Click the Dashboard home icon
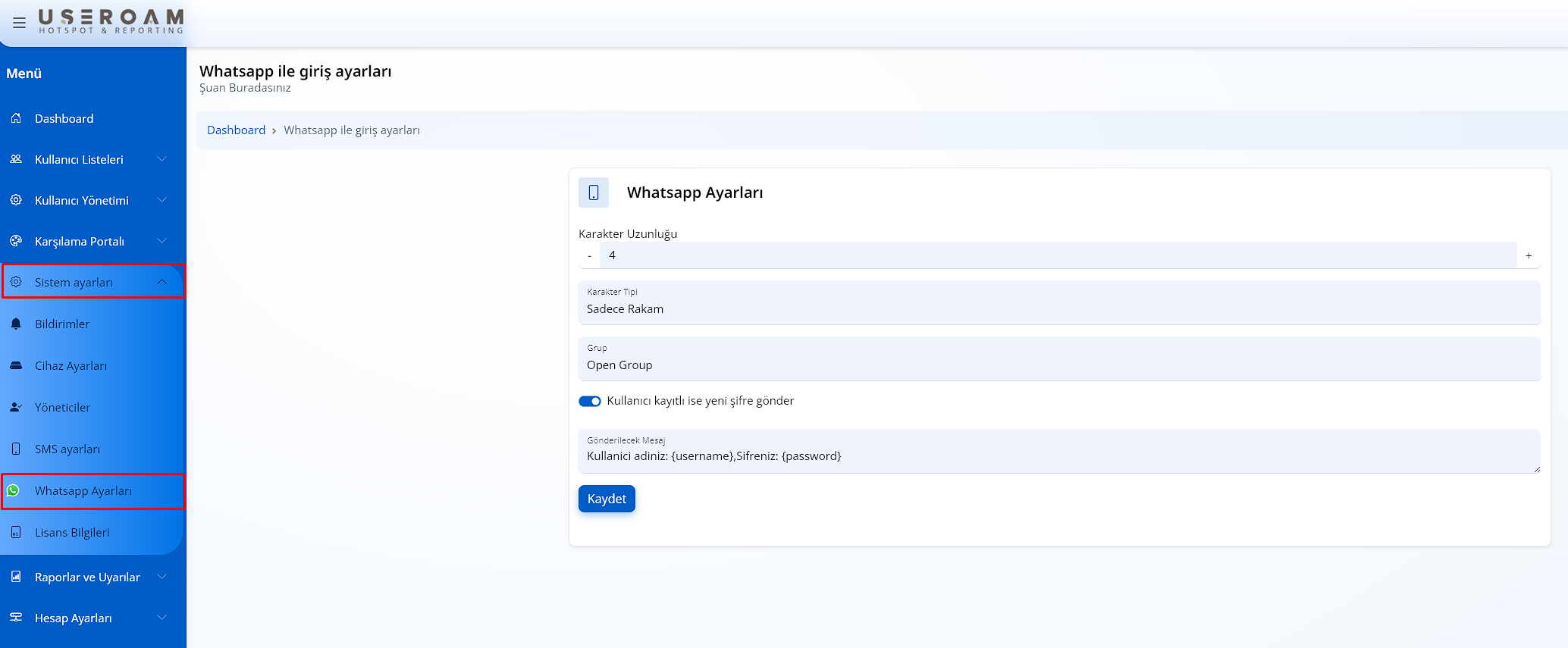This screenshot has width=1568, height=648. tap(16, 118)
